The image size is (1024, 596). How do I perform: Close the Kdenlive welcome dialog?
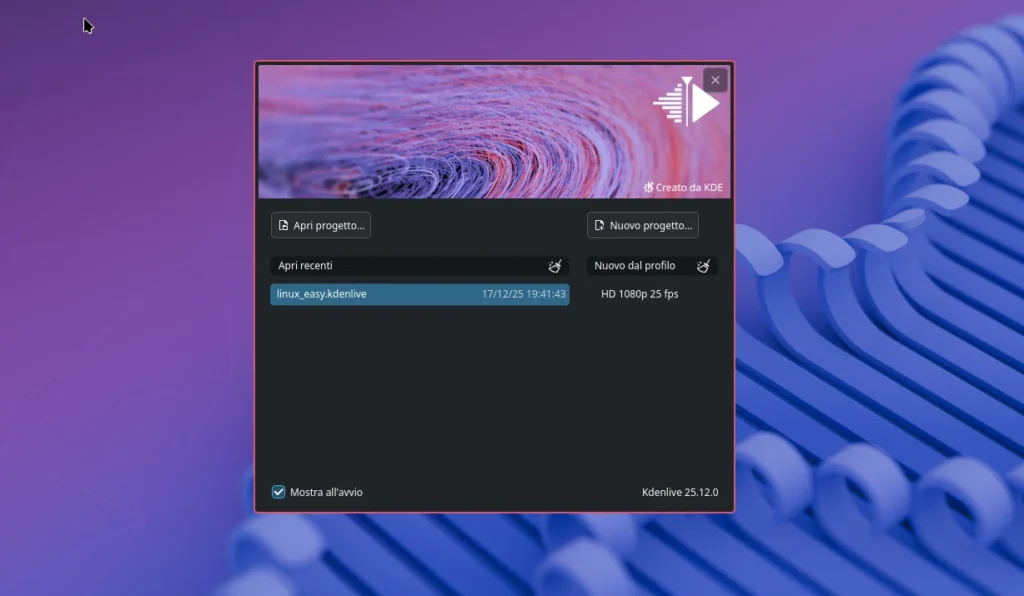click(715, 80)
